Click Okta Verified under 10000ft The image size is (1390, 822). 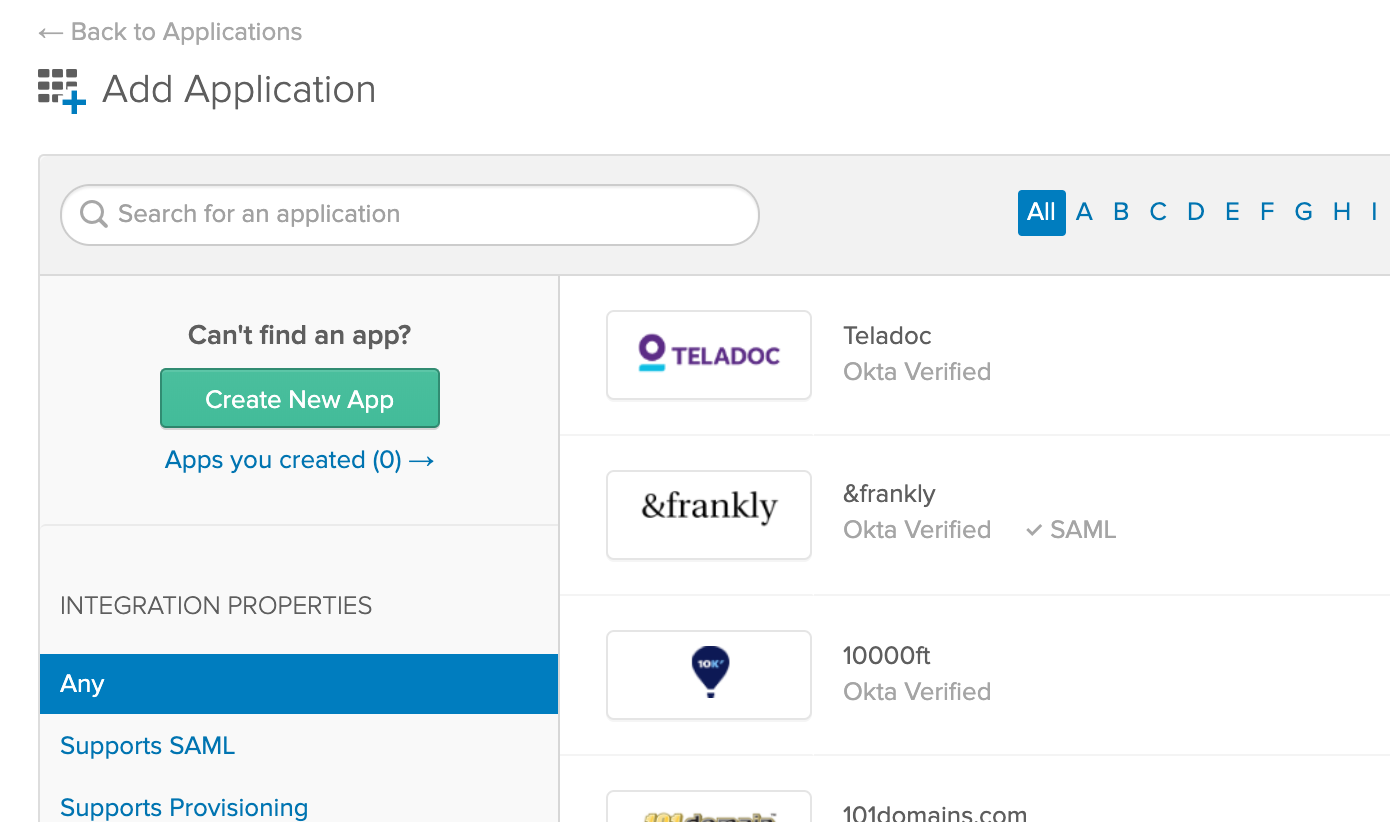pos(917,692)
